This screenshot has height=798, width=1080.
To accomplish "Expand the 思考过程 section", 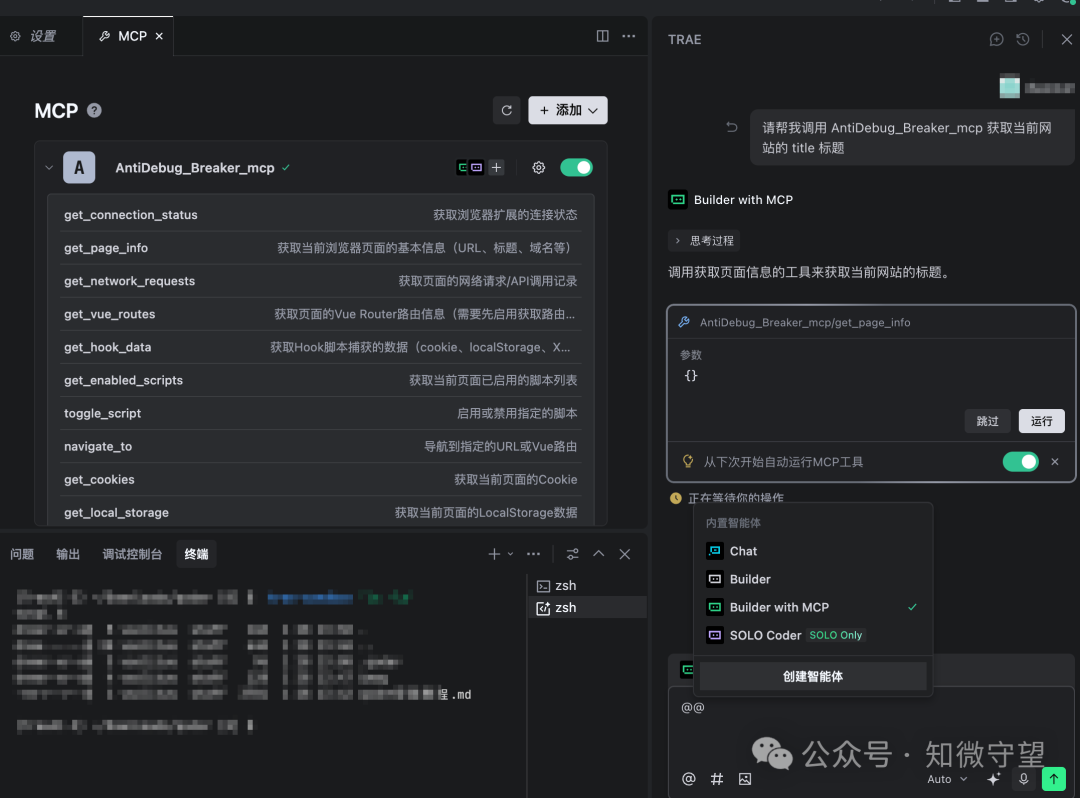I will pyautogui.click(x=704, y=240).
